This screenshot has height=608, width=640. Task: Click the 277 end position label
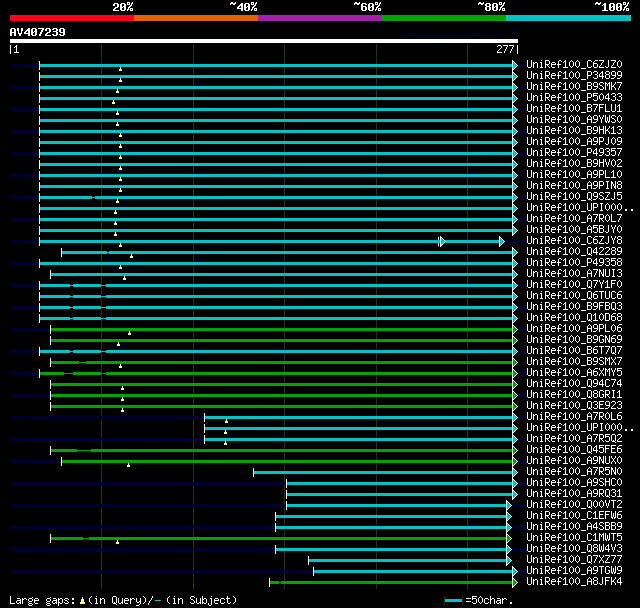click(505, 49)
